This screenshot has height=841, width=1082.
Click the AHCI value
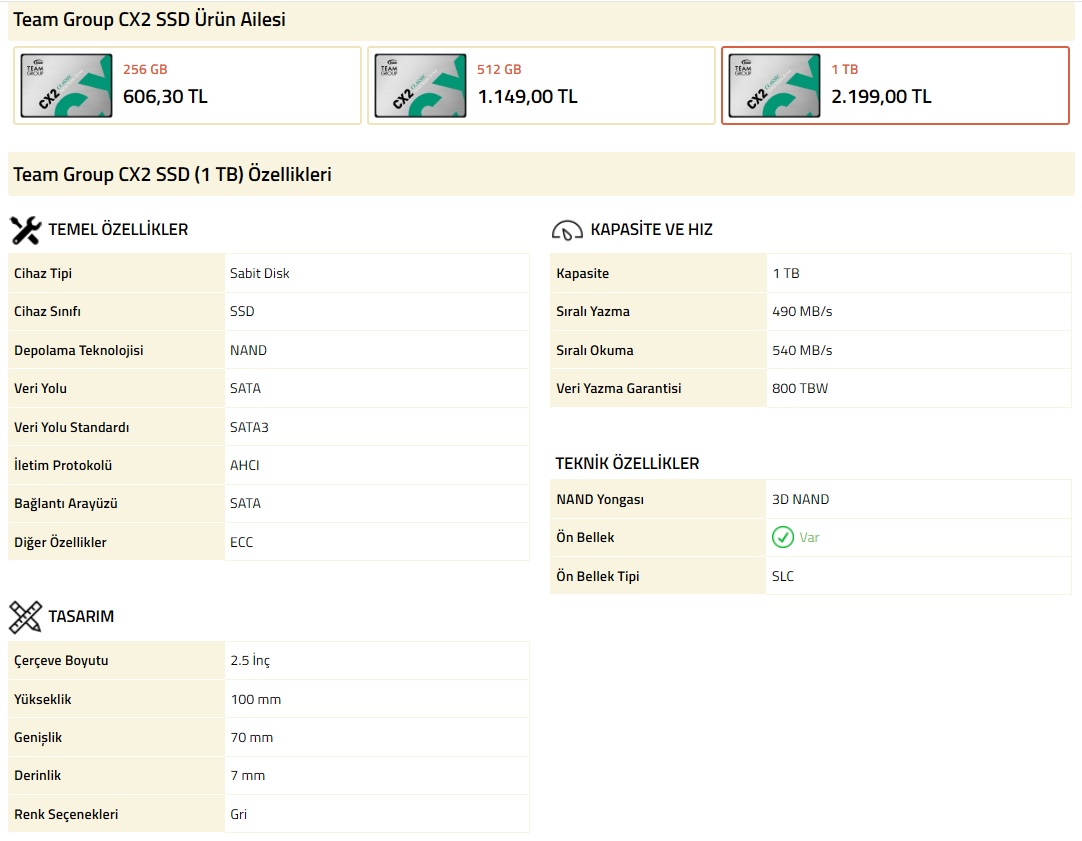click(245, 465)
